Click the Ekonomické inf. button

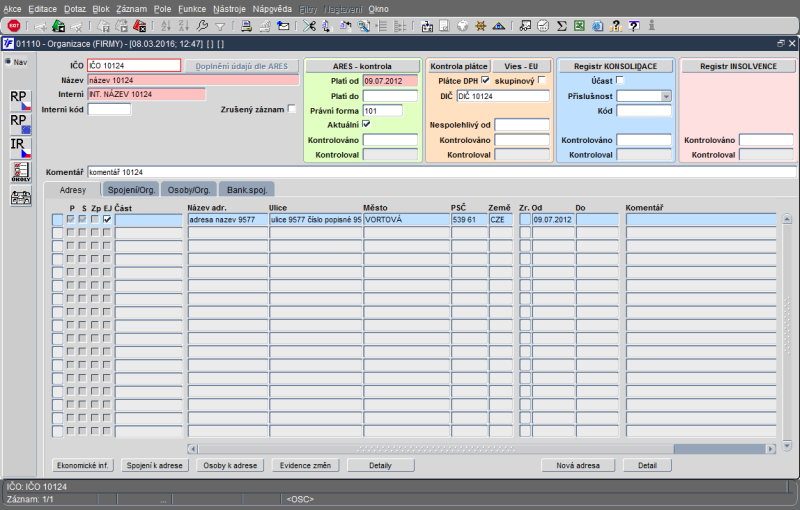(x=83, y=465)
